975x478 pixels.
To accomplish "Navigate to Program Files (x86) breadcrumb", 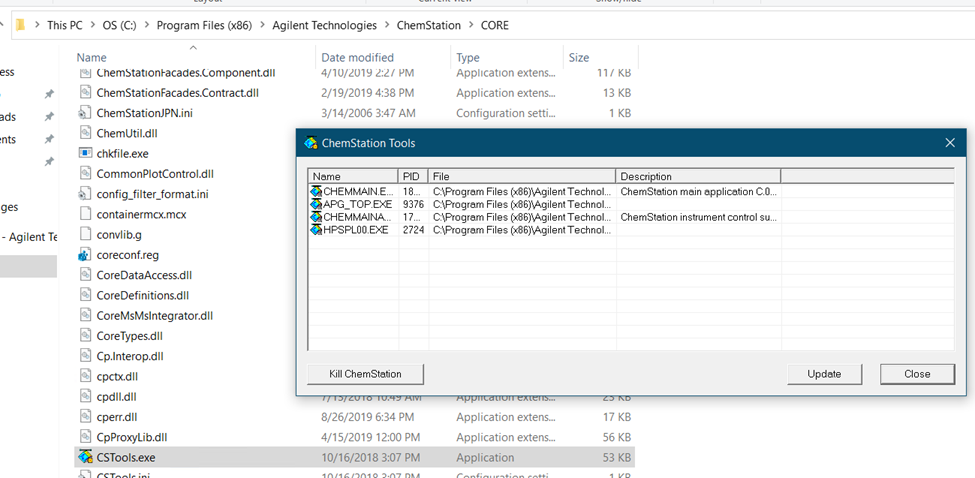I will tap(203, 25).
